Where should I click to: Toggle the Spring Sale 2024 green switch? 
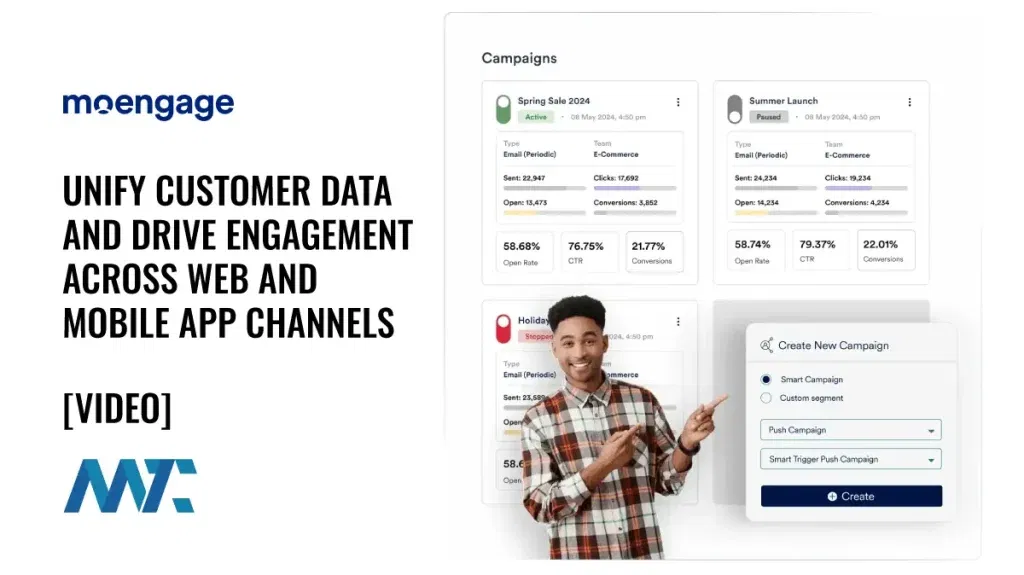click(x=503, y=109)
